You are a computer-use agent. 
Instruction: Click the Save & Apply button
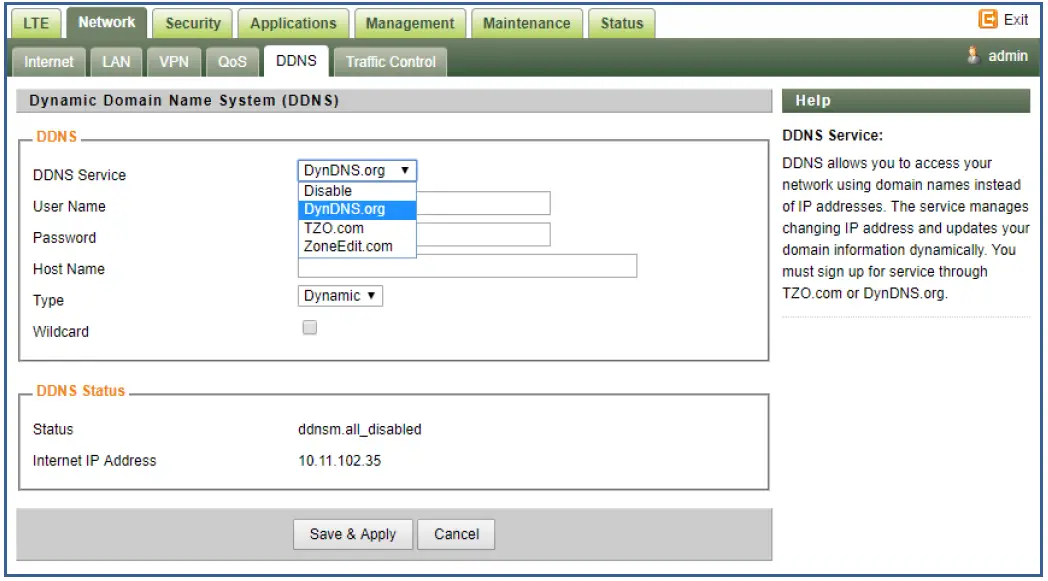(353, 534)
